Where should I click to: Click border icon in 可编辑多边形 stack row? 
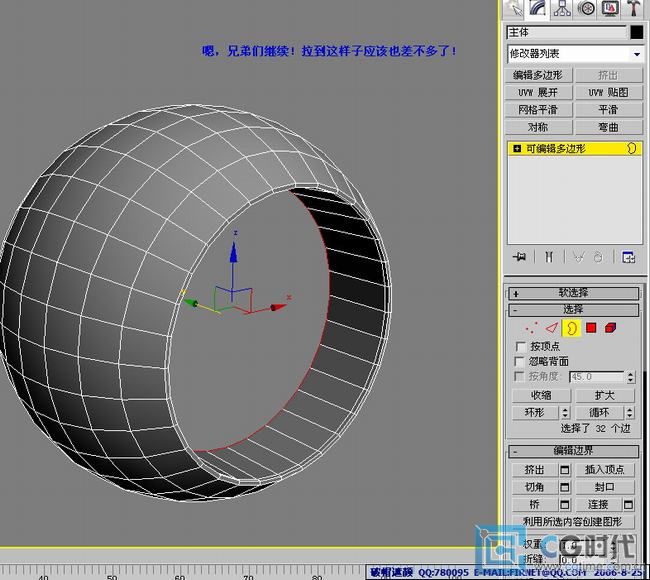(631, 148)
